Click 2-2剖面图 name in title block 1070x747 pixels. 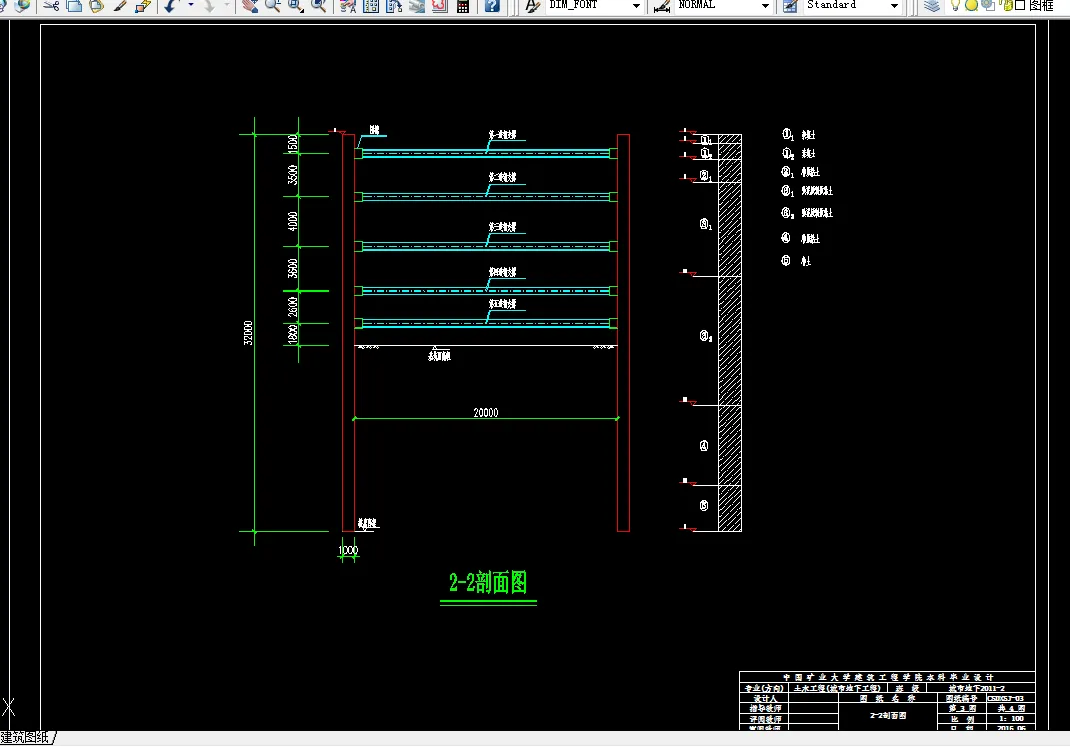coord(888,716)
